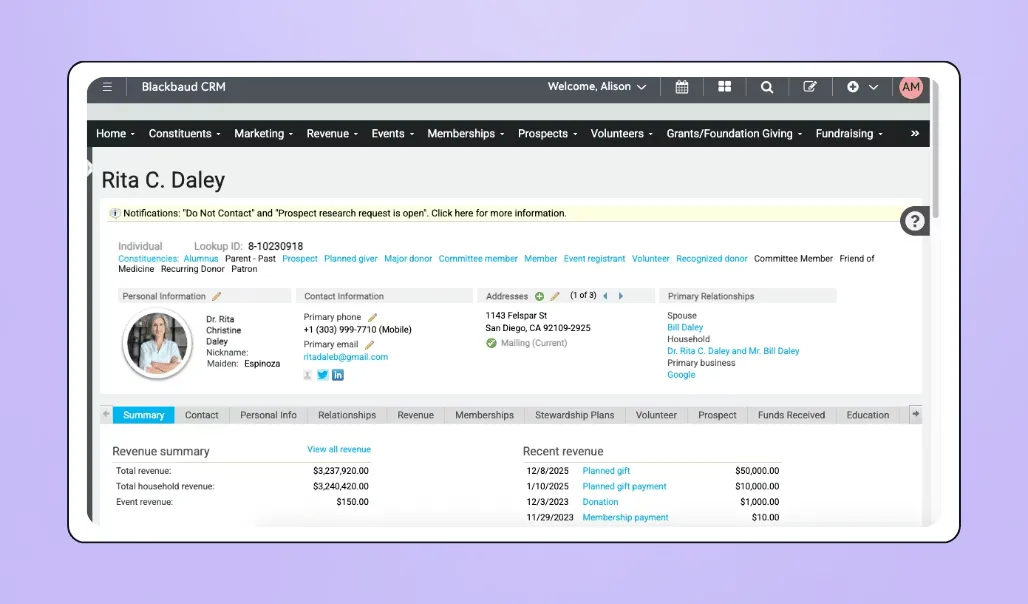Open the Memberships navigation dropdown

466,133
